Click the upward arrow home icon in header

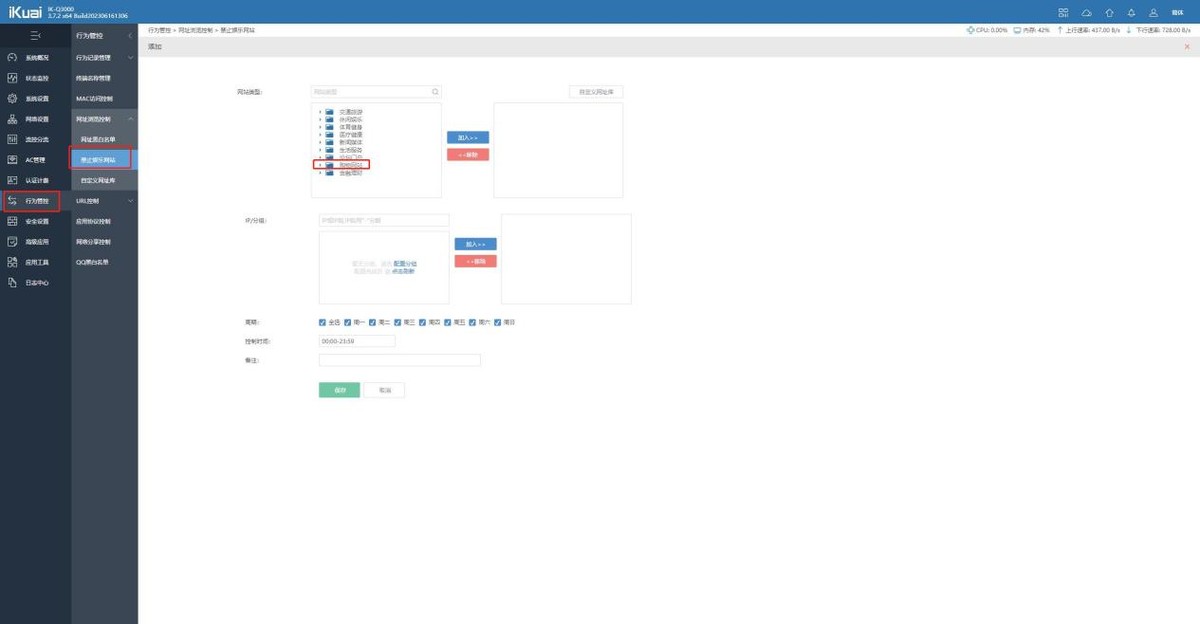pyautogui.click(x=1109, y=12)
